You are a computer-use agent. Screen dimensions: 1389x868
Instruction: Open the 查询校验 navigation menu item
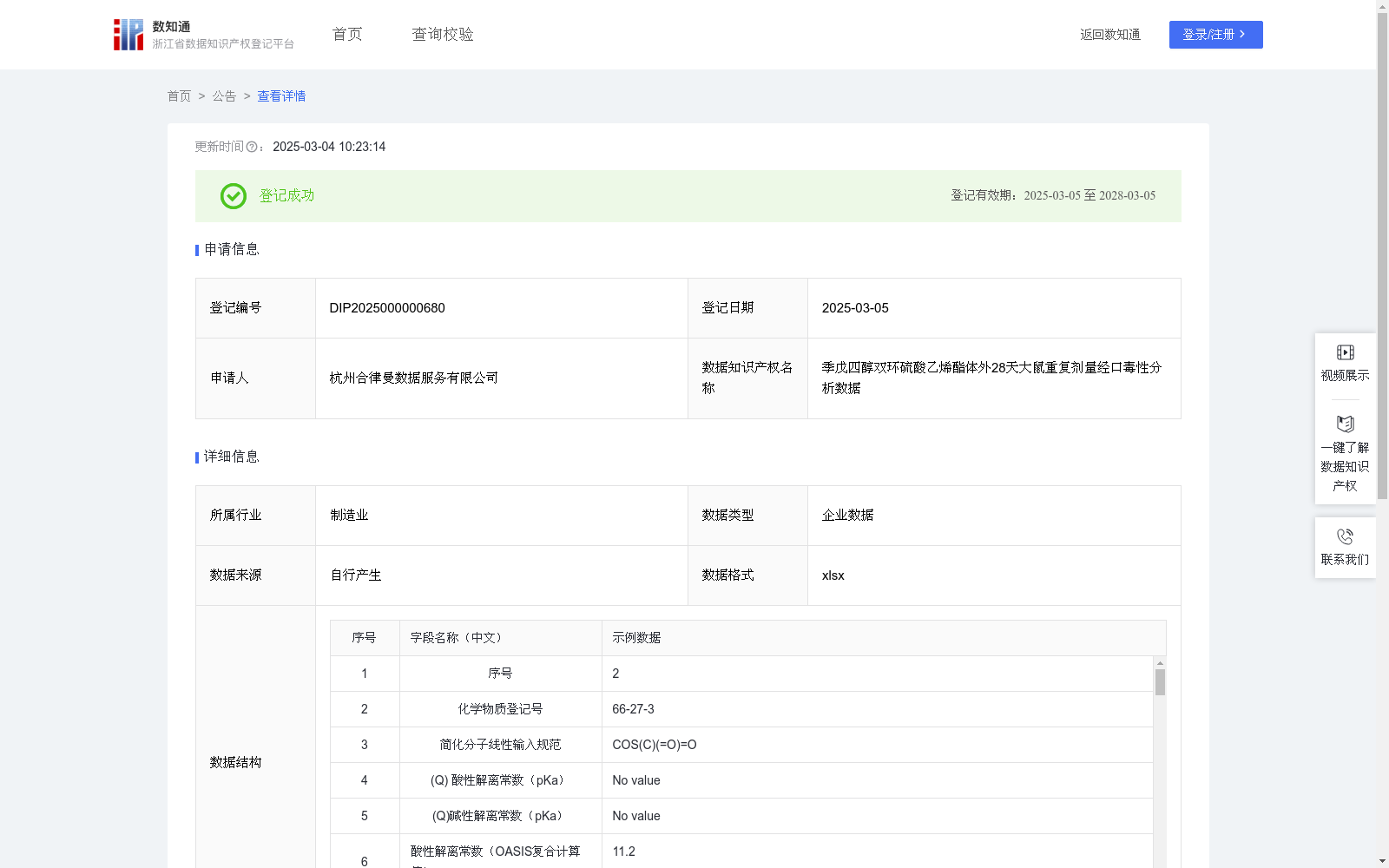[443, 35]
